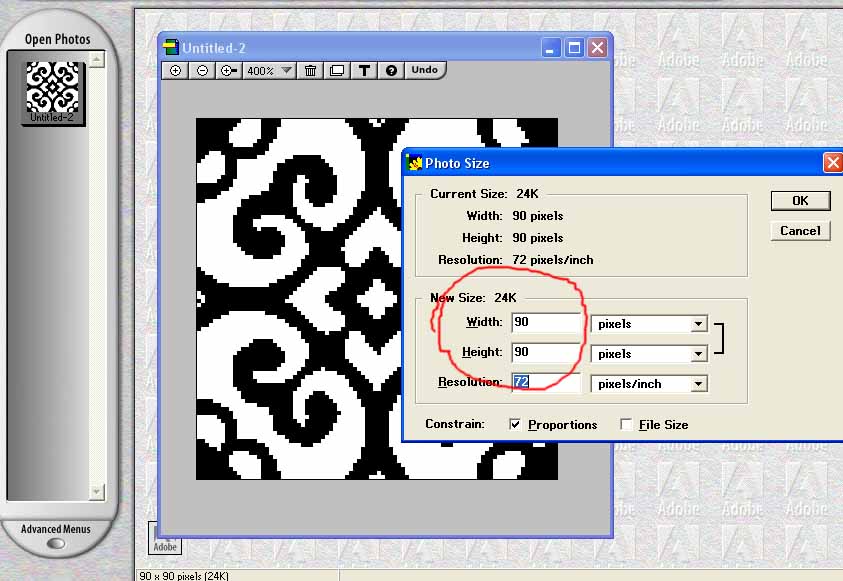Open the help question mark icon

[391, 70]
